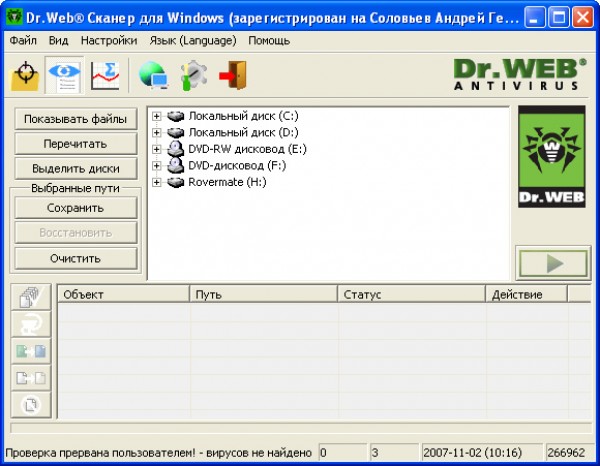Image resolution: width=600 pixels, height=466 pixels.
Task: Expand Rovermate (H:) node
Action: tap(157, 182)
